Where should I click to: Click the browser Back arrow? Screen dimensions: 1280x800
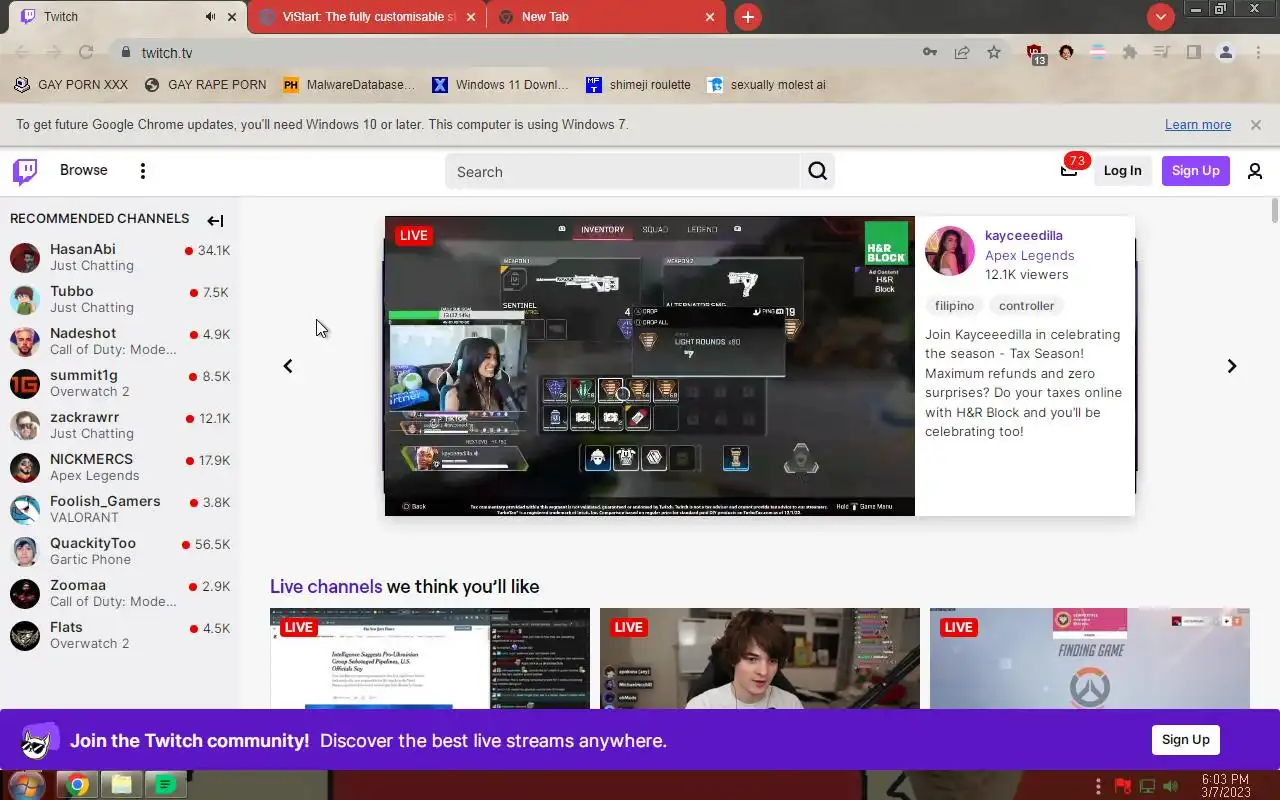(22, 53)
